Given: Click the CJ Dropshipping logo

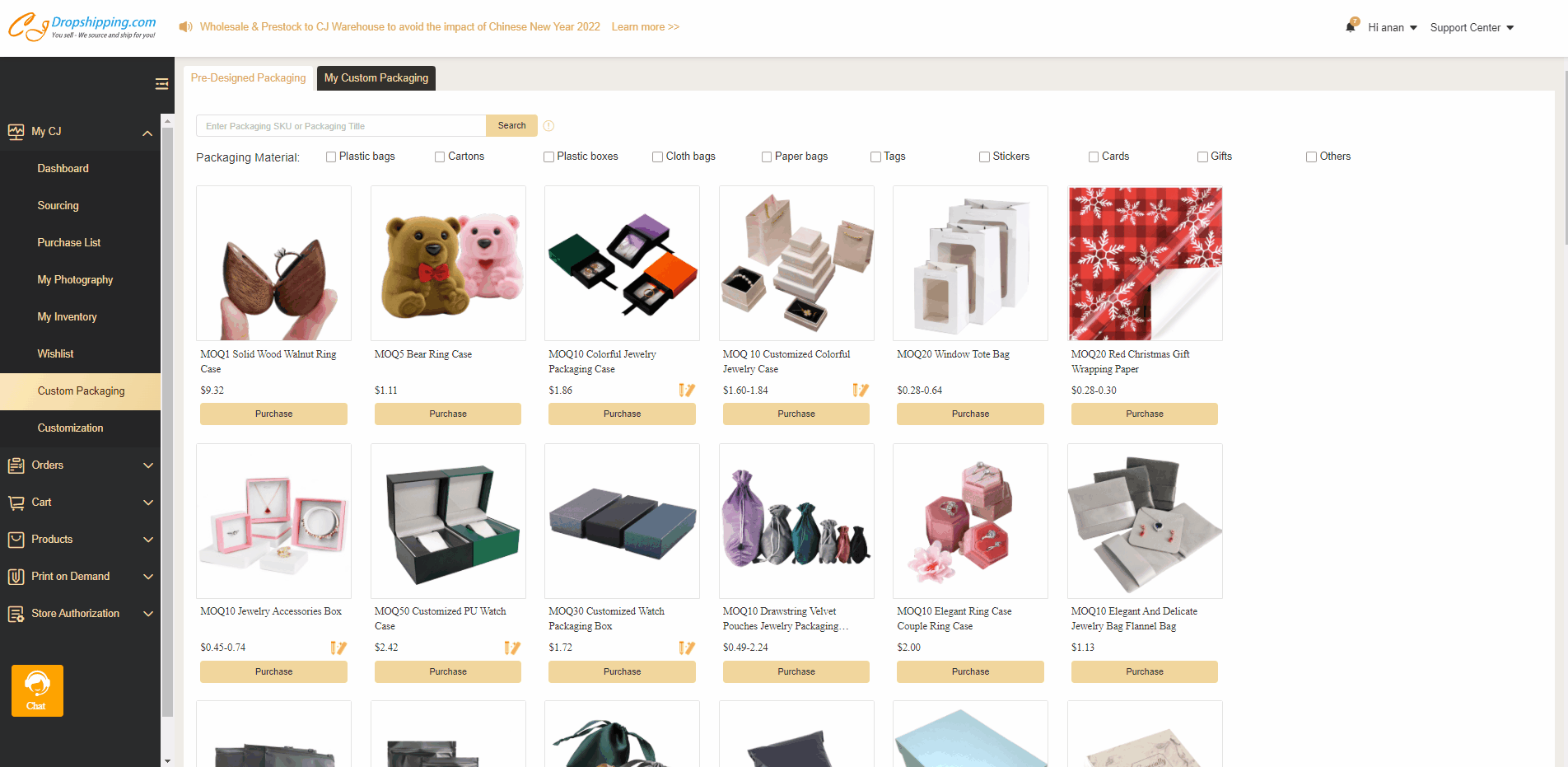Looking at the screenshot, I should pos(82,26).
